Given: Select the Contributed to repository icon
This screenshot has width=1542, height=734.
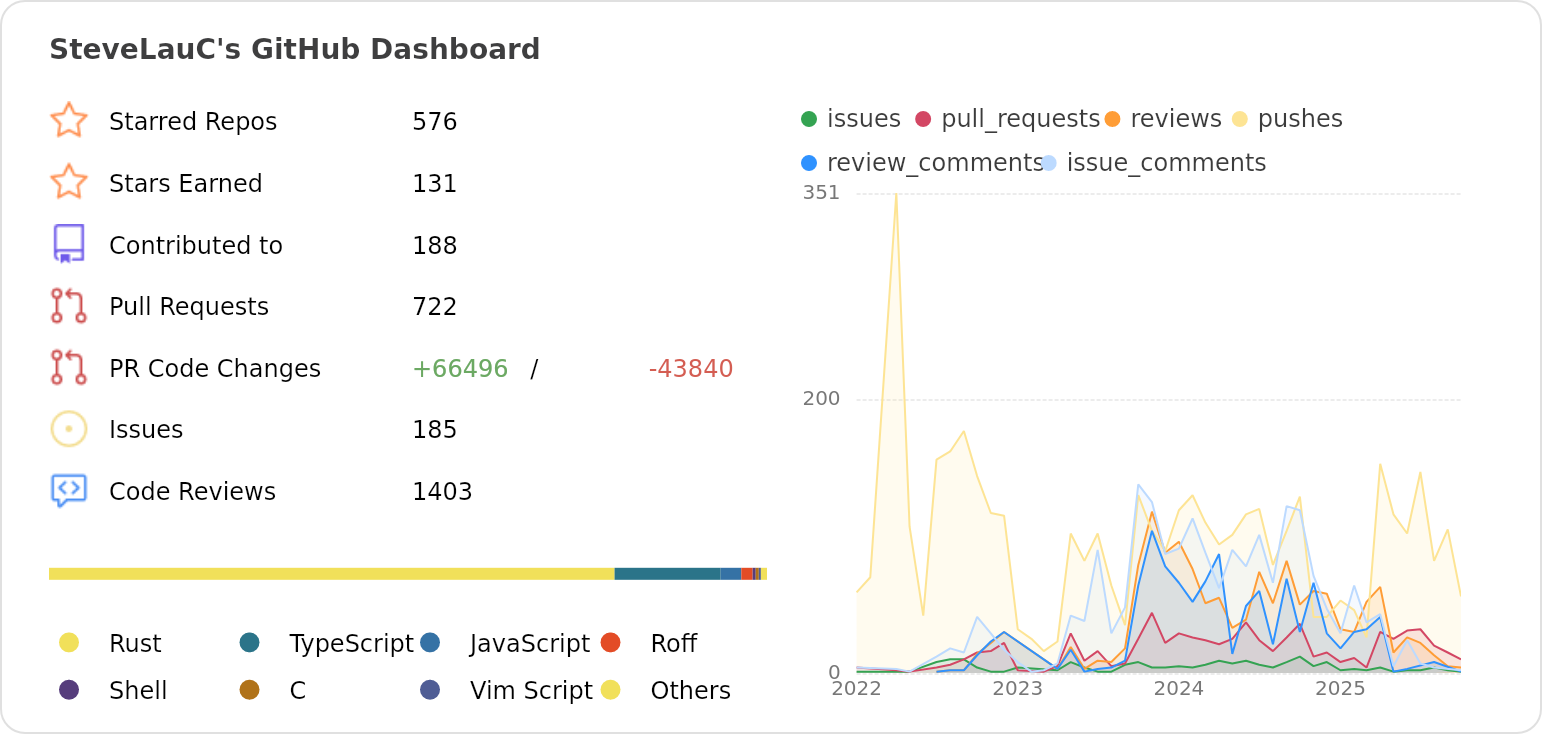Looking at the screenshot, I should pos(69,244).
